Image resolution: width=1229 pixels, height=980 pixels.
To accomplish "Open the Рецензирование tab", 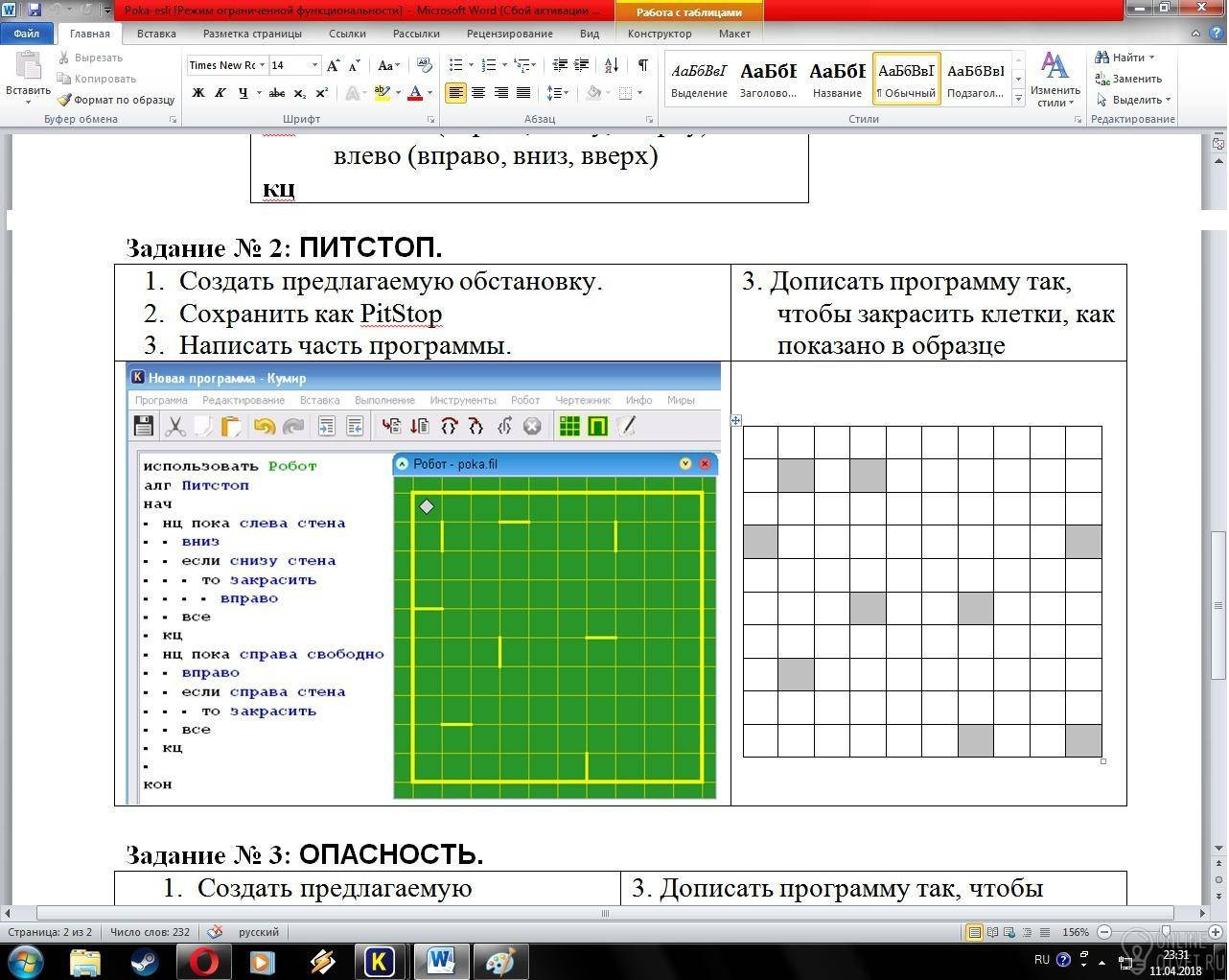I will click(509, 34).
